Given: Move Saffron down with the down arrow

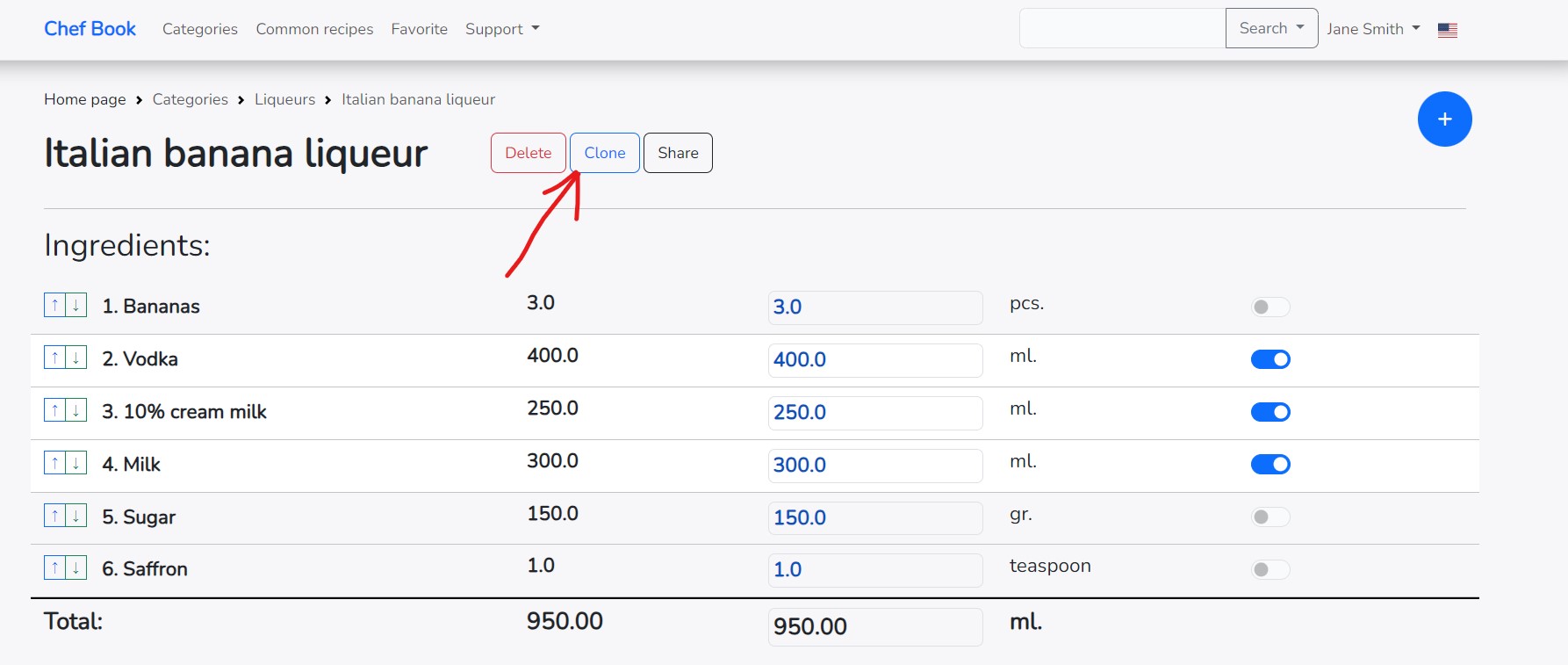Looking at the screenshot, I should tap(76, 568).
